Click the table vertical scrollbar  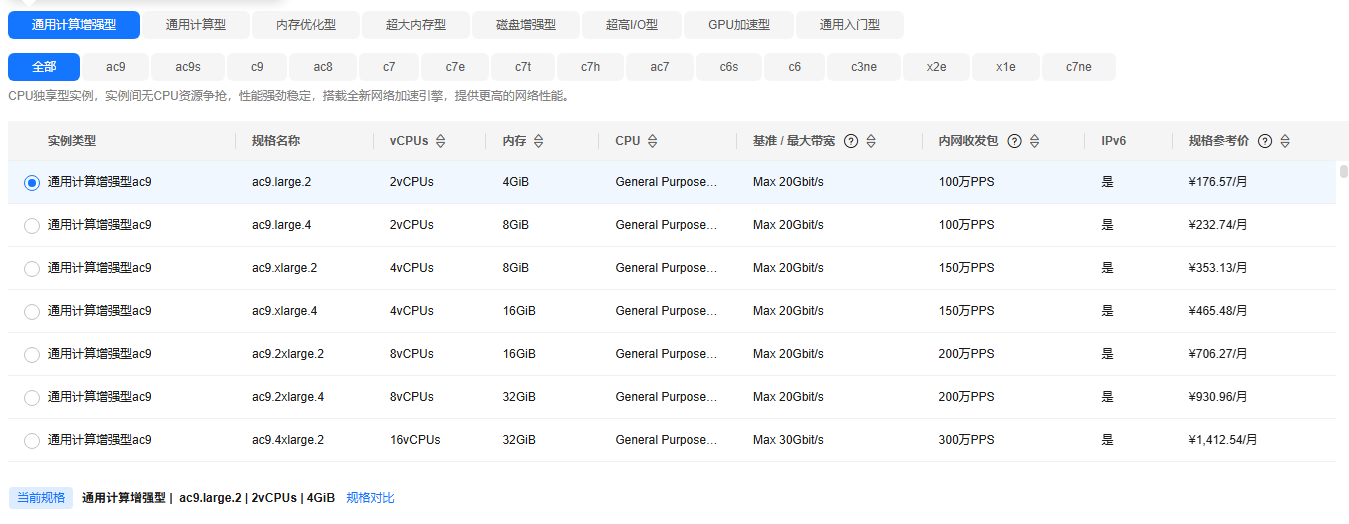[x=1343, y=171]
